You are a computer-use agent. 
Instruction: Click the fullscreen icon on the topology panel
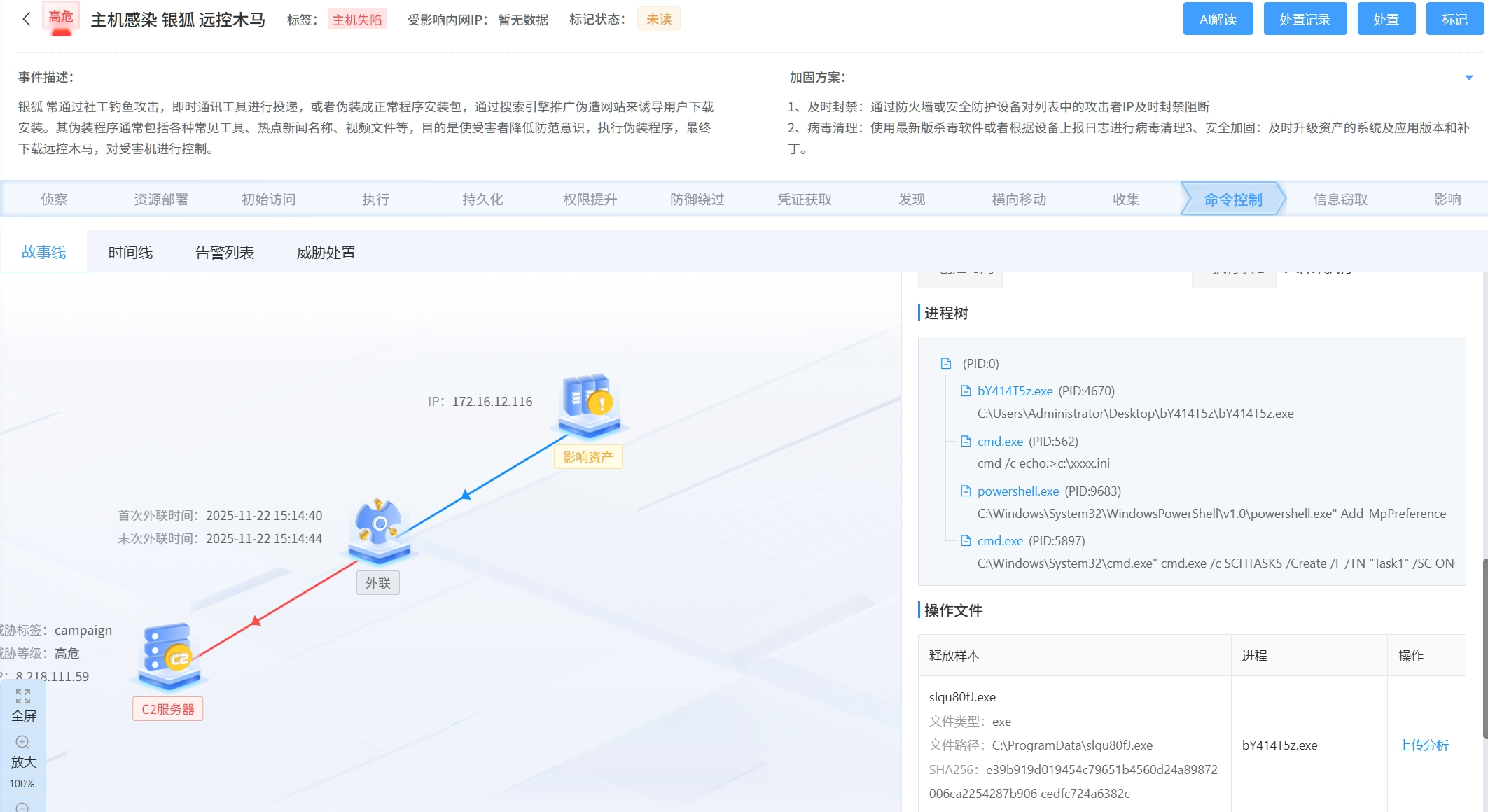coord(23,697)
